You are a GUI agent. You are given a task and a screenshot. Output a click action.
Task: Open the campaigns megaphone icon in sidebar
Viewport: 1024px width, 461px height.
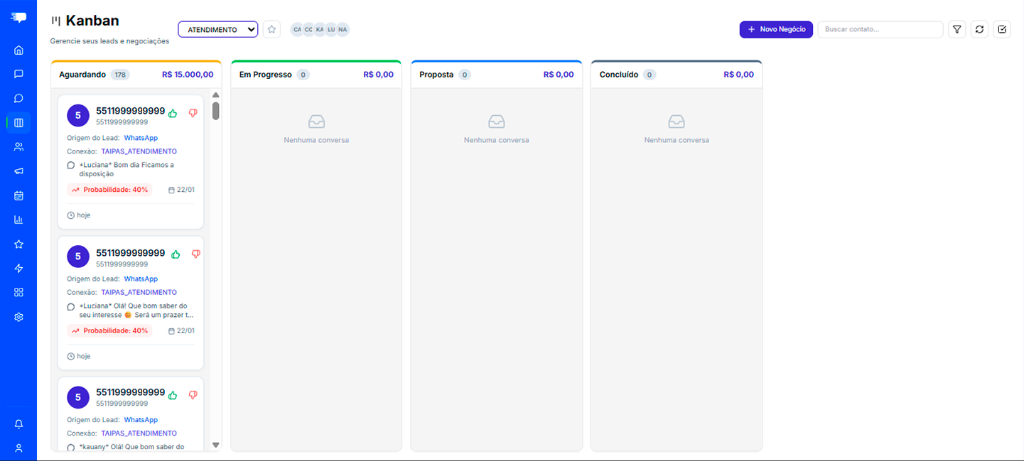19,171
